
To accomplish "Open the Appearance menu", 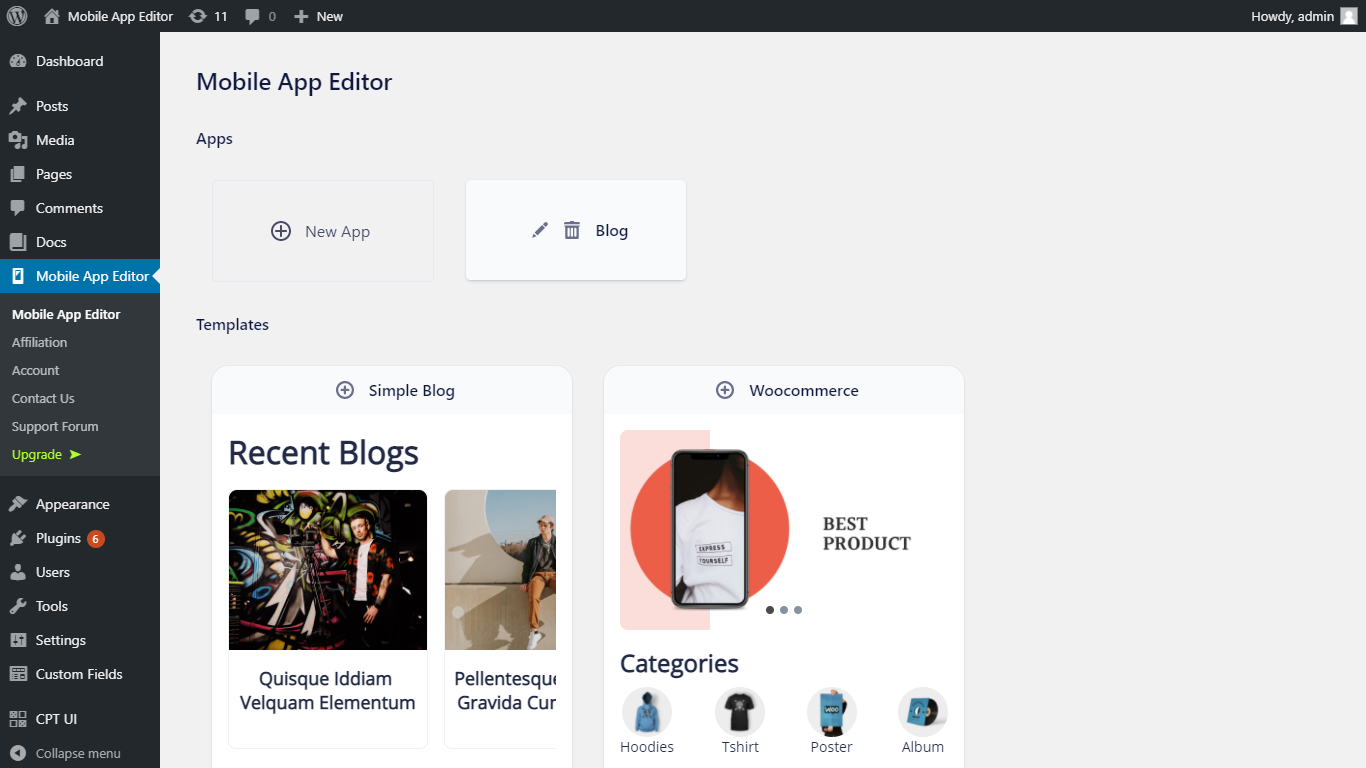I will click(x=72, y=504).
